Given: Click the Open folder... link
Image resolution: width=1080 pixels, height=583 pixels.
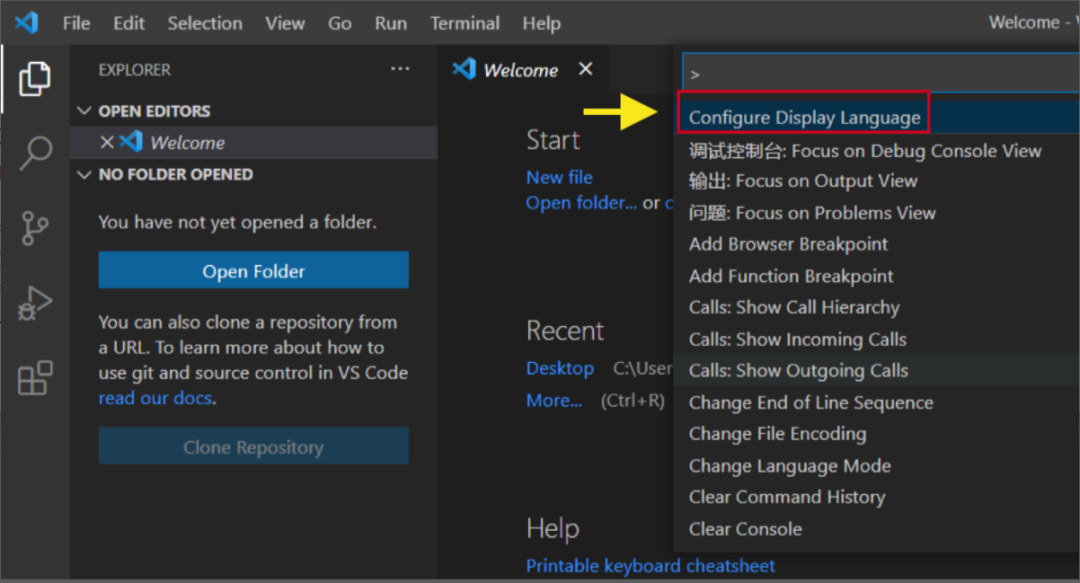Looking at the screenshot, I should pyautogui.click(x=581, y=203).
